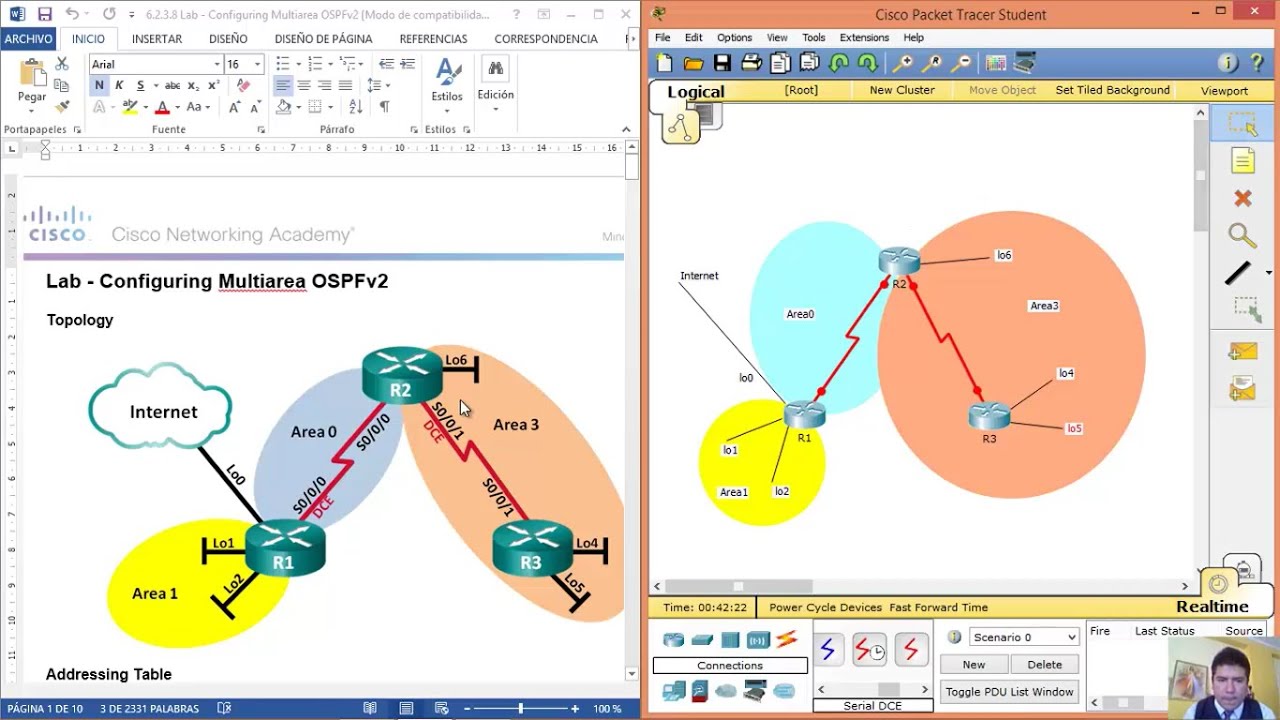Open the Arial font name dropdown

click(x=217, y=64)
